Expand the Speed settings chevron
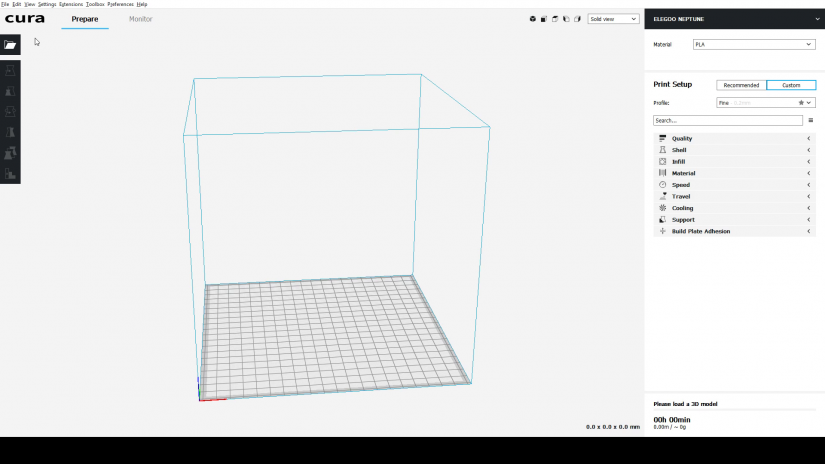Image resolution: width=825 pixels, height=464 pixels. point(809,185)
